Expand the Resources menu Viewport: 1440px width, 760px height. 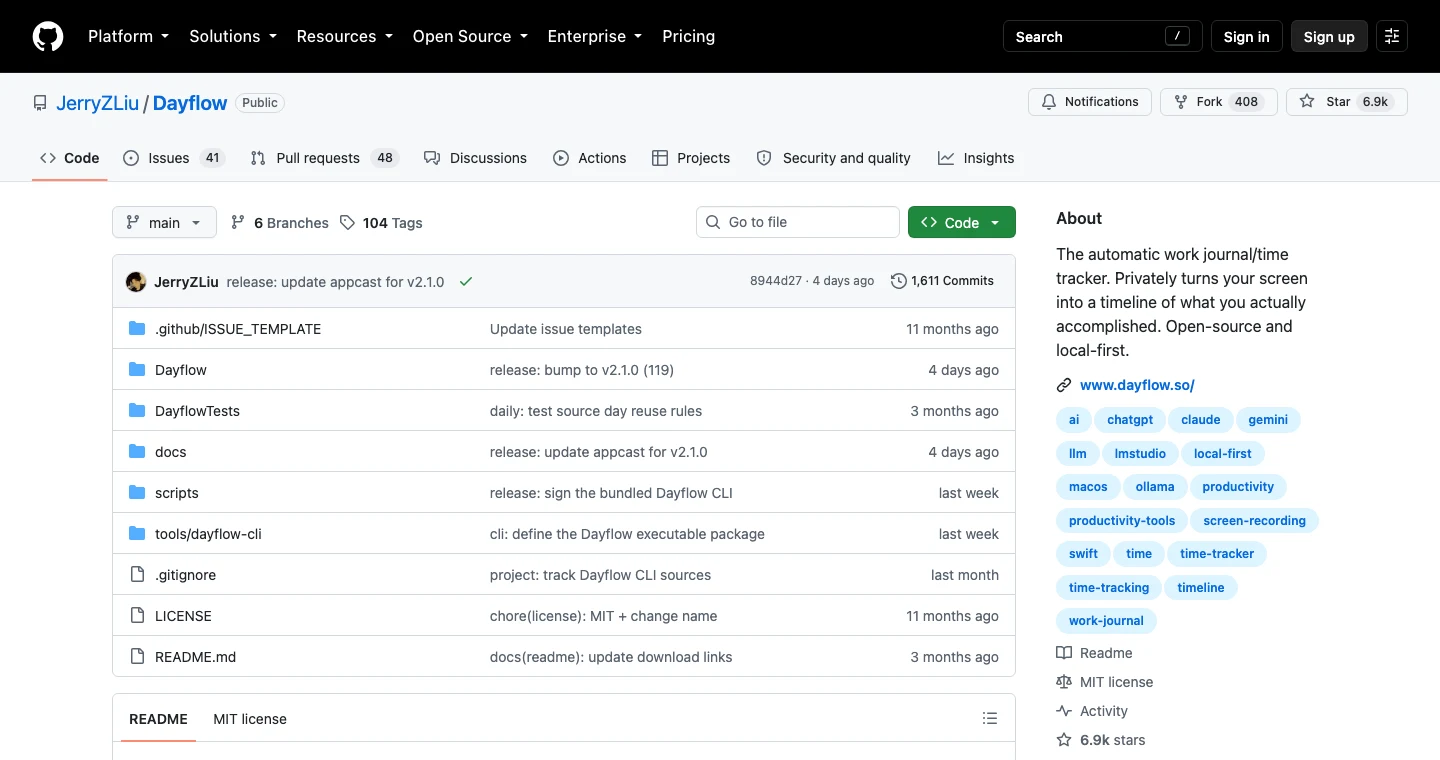point(344,36)
